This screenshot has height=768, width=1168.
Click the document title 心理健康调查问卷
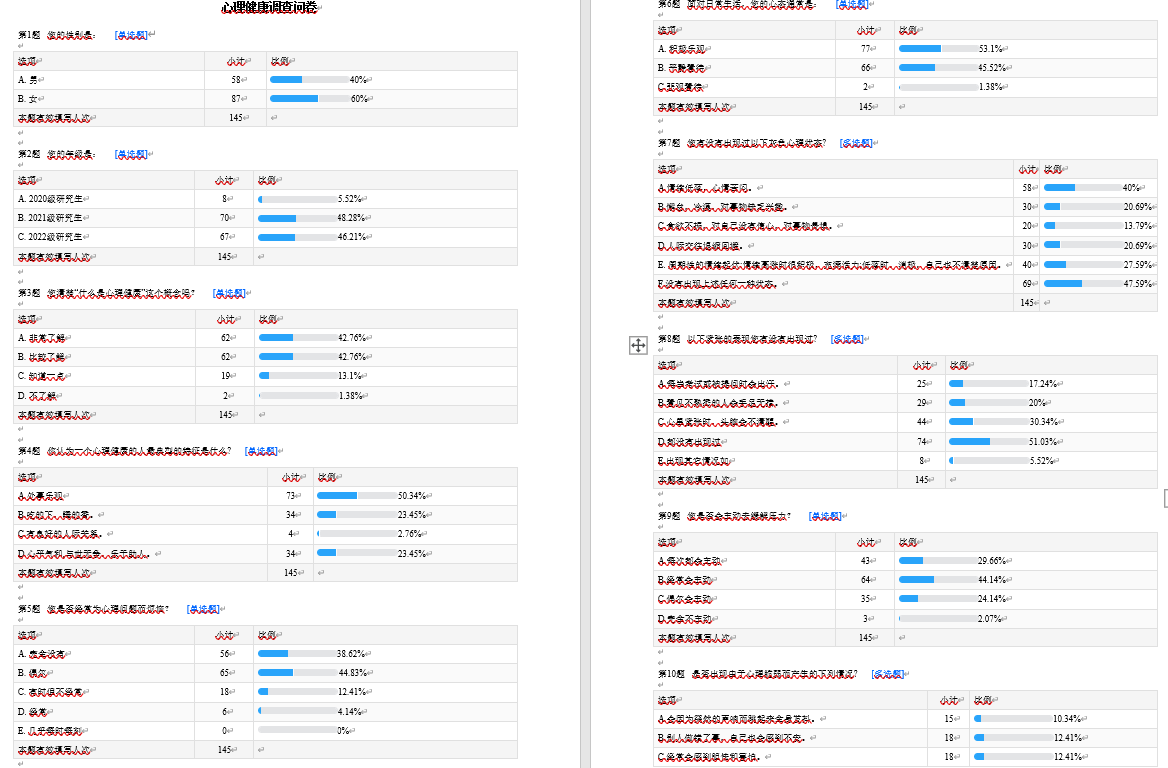point(271,9)
